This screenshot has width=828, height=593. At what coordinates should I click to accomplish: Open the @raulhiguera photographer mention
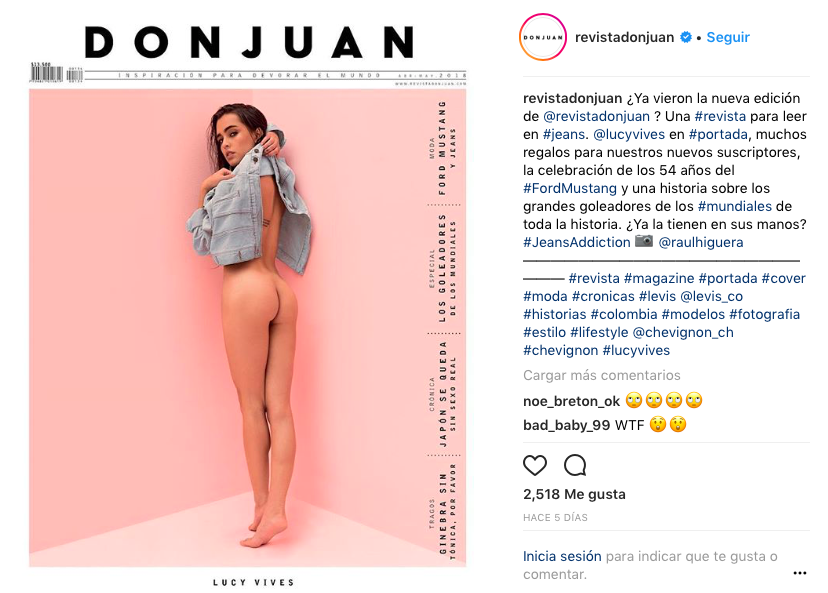(701, 242)
